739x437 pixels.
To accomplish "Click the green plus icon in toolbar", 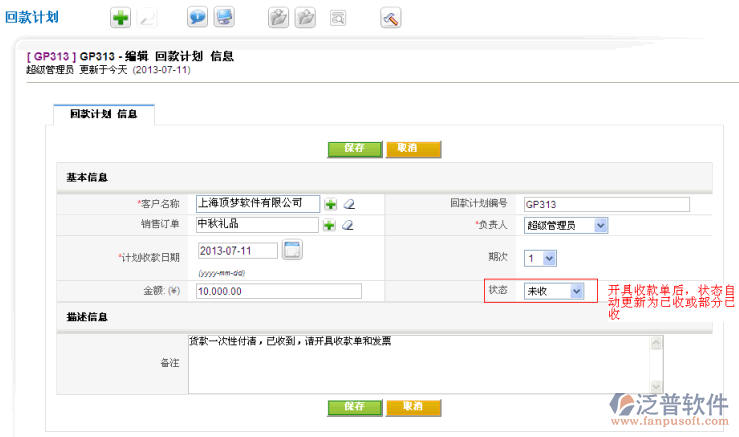I will [120, 17].
